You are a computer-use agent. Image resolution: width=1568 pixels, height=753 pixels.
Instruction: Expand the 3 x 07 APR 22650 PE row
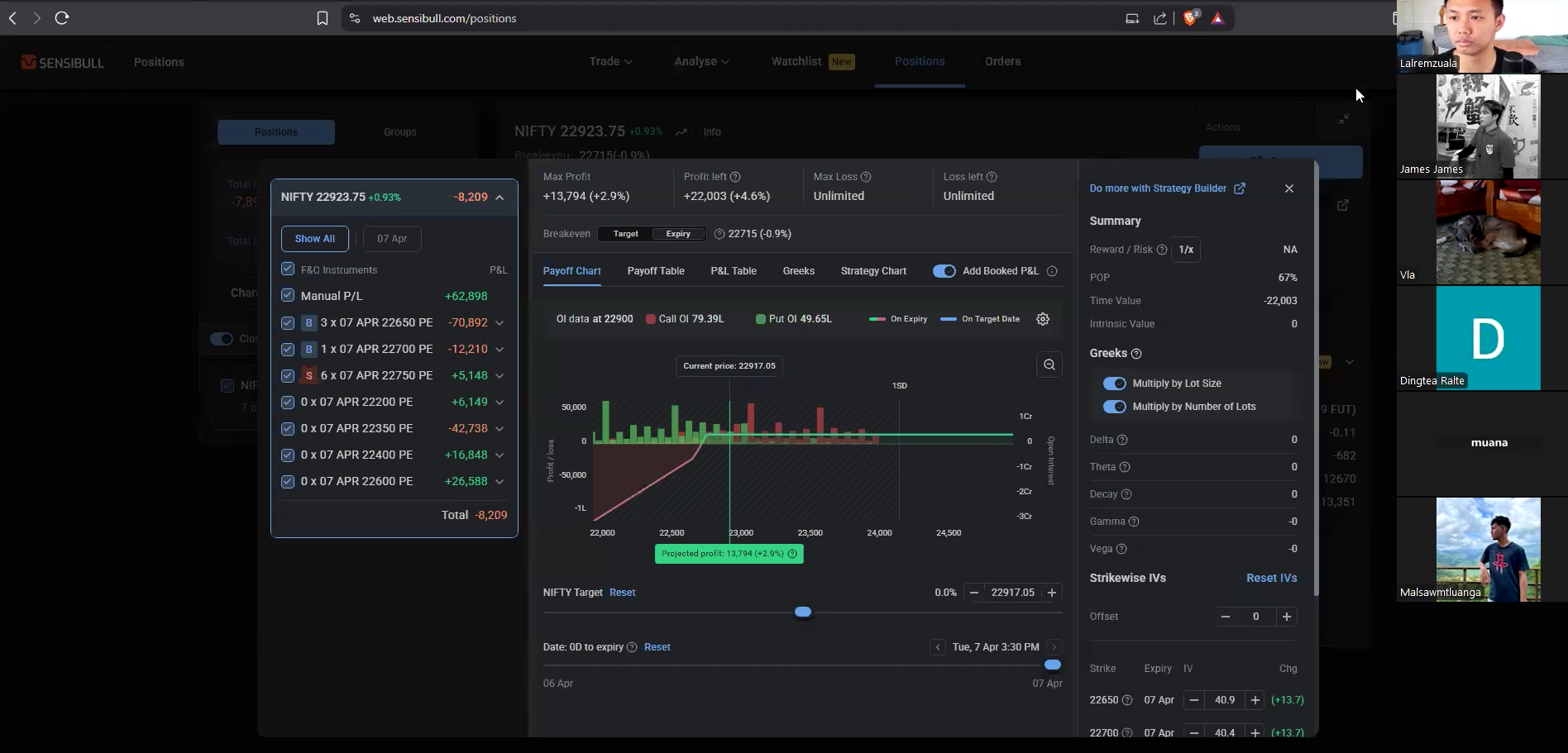(500, 323)
